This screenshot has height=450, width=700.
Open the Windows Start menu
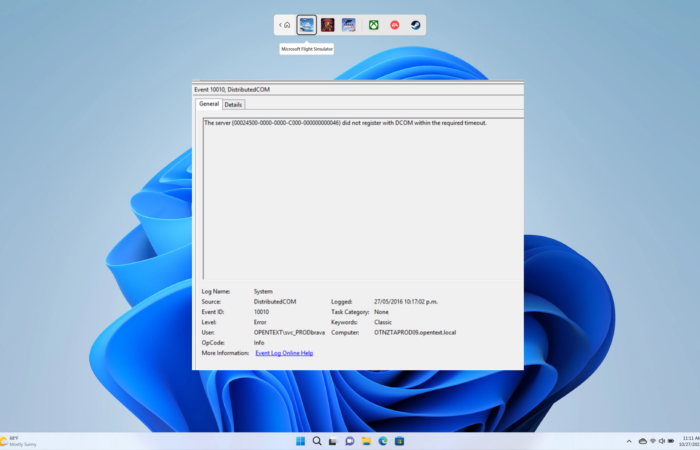(300, 441)
